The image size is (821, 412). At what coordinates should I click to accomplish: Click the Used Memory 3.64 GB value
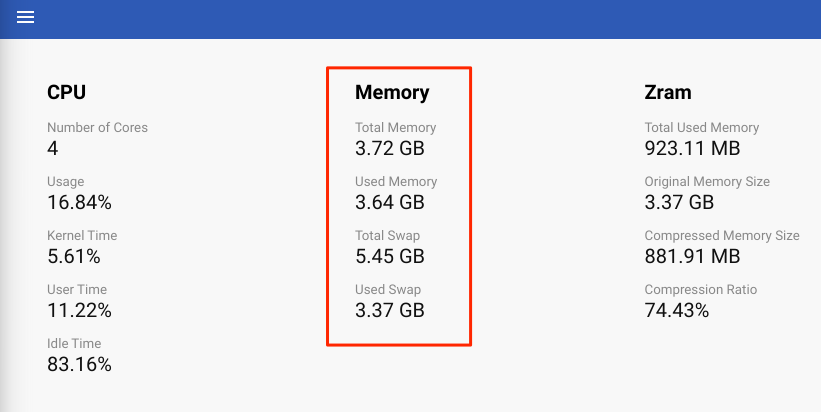tap(390, 203)
